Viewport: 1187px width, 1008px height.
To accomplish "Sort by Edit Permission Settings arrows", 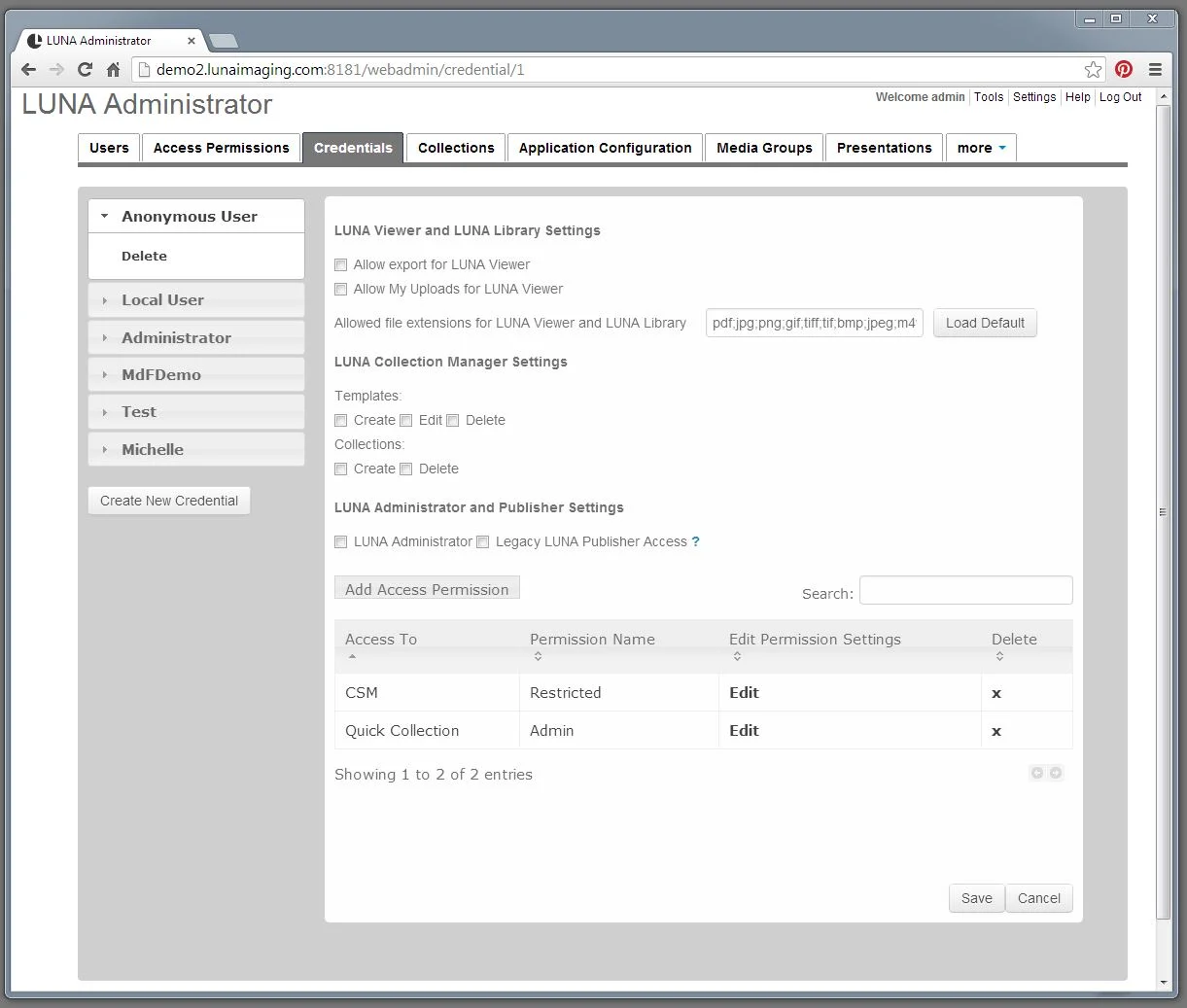I will point(737,656).
